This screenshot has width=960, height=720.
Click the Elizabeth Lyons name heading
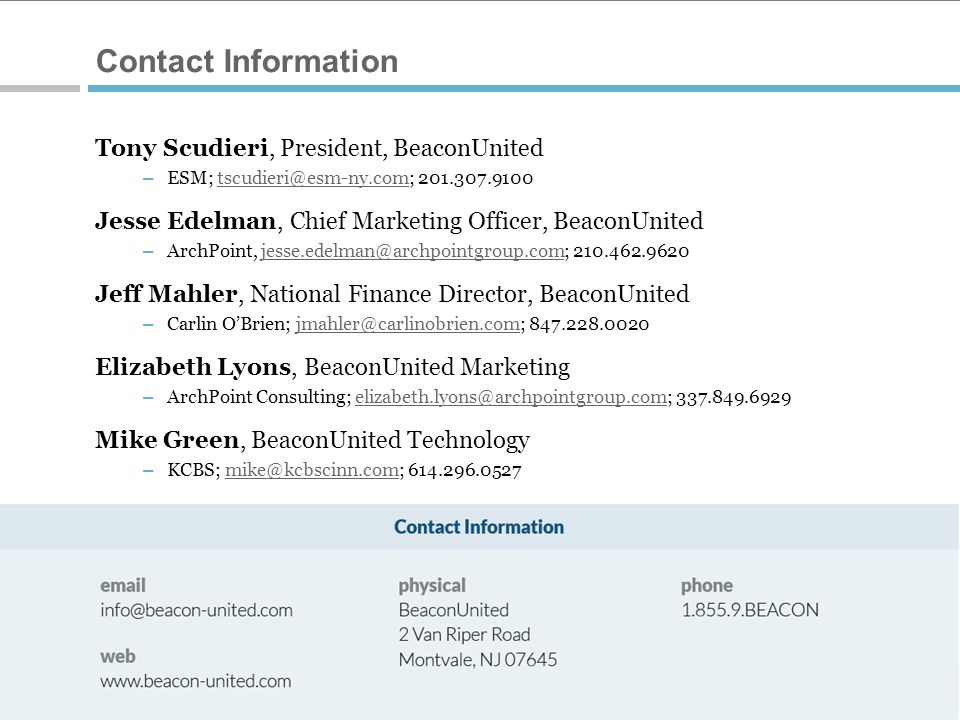point(193,367)
